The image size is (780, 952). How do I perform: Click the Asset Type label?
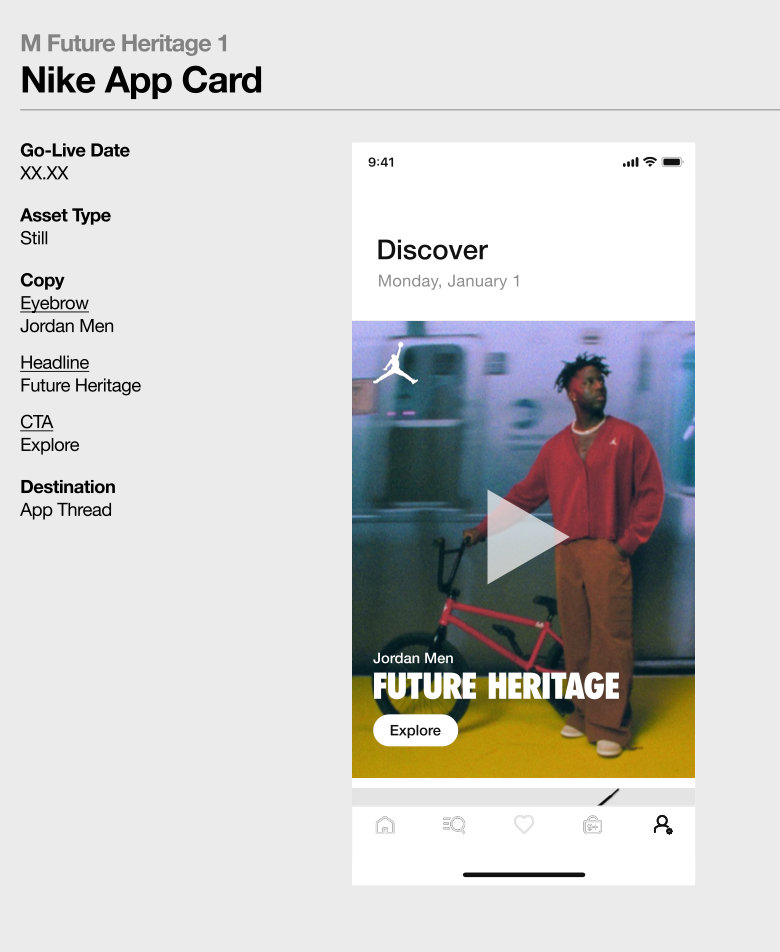tap(66, 216)
